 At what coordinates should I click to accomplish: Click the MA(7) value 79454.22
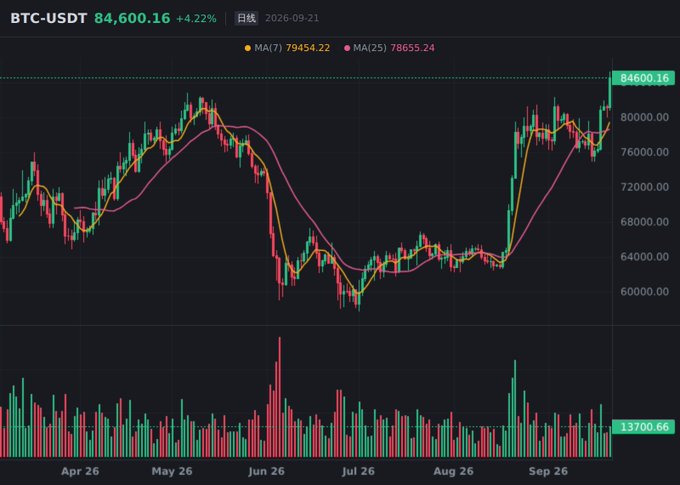coord(308,48)
